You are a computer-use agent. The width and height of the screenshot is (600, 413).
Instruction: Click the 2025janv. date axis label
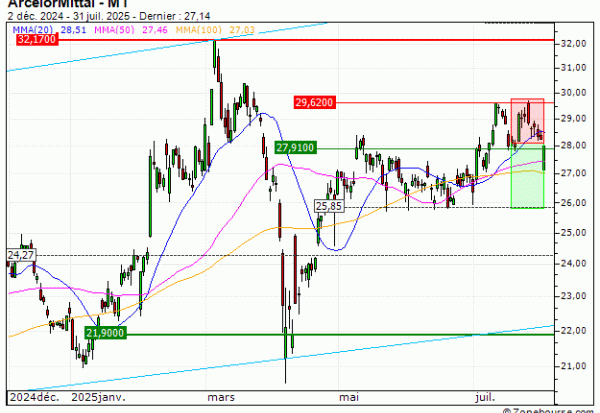pos(98,397)
